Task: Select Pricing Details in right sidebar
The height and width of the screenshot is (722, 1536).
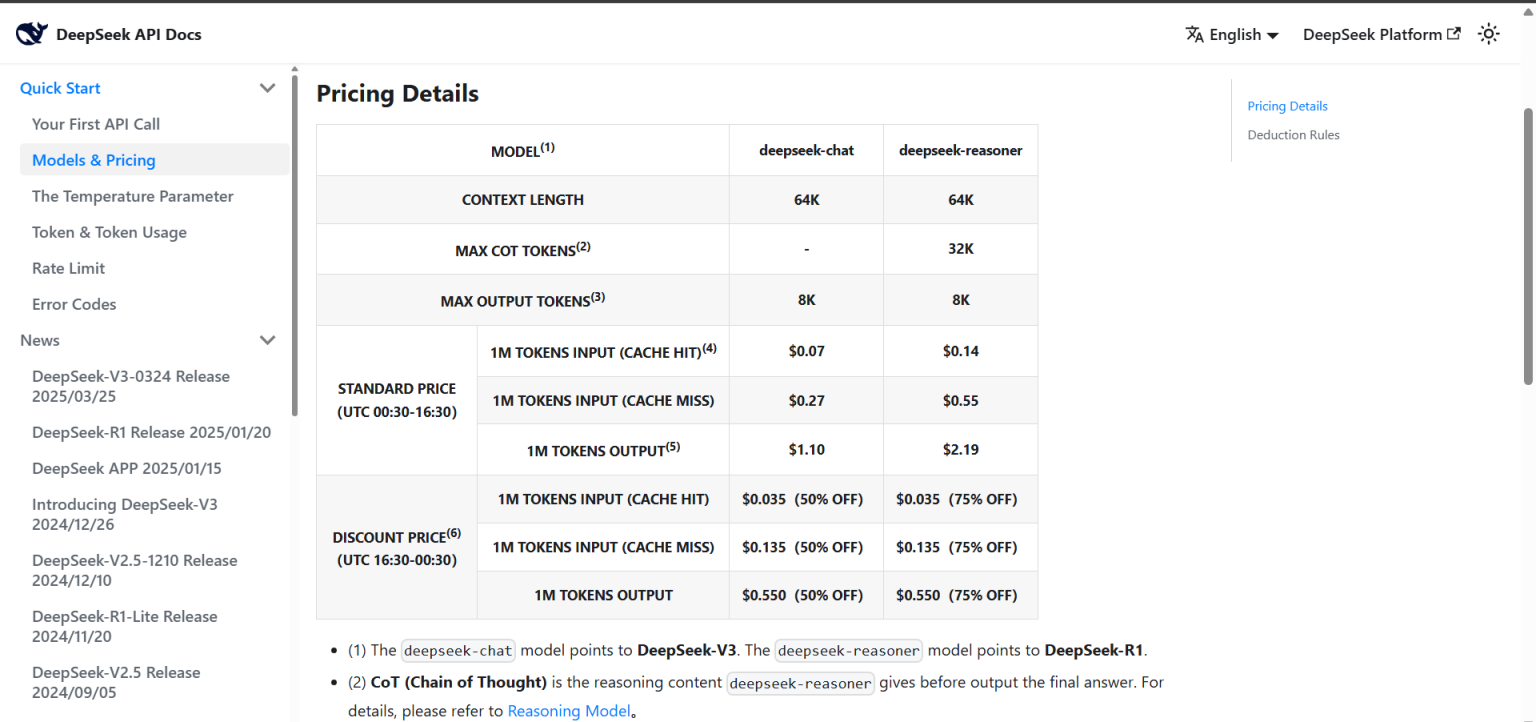Action: (x=1287, y=106)
